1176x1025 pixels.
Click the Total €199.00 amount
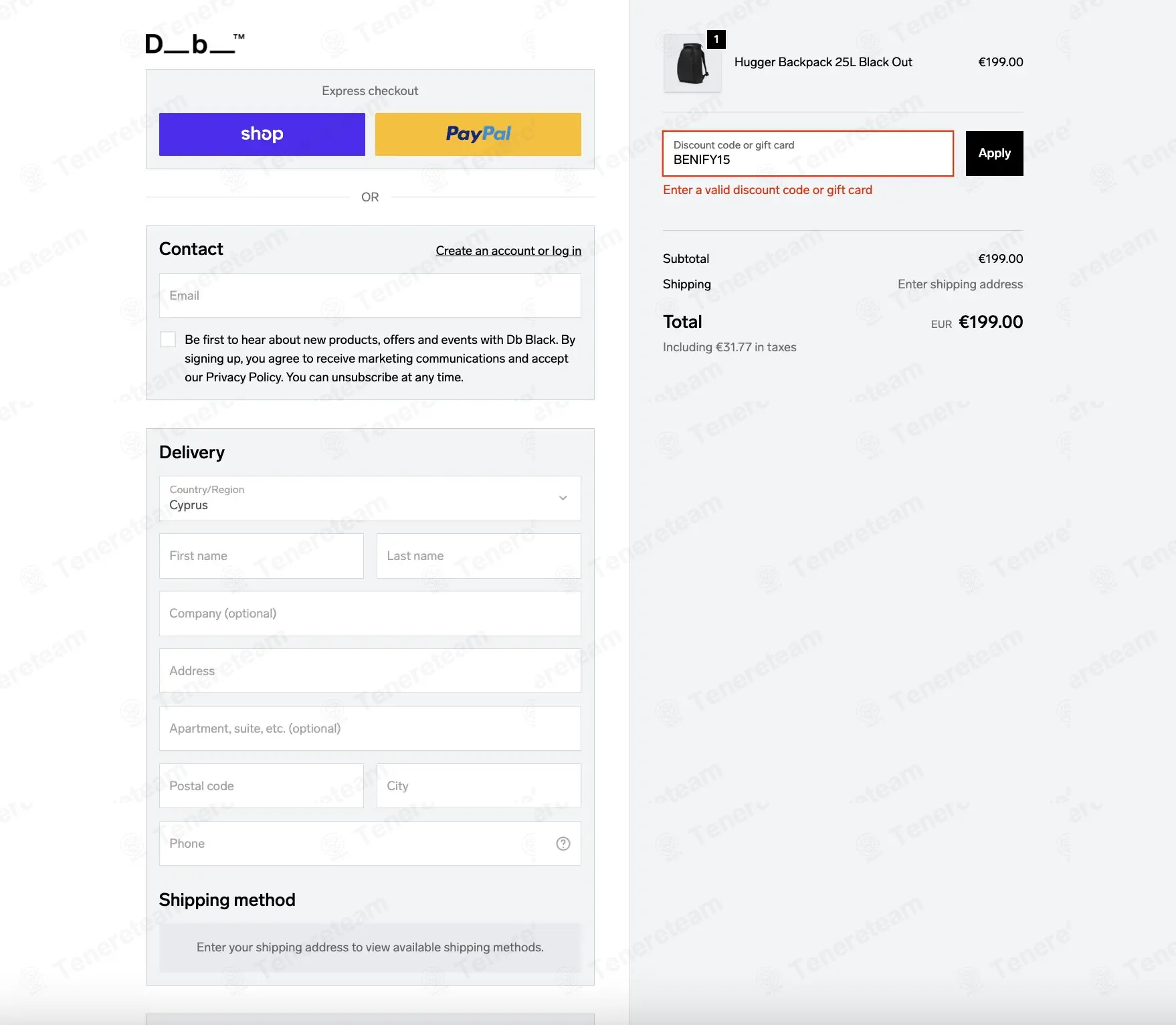point(991,322)
